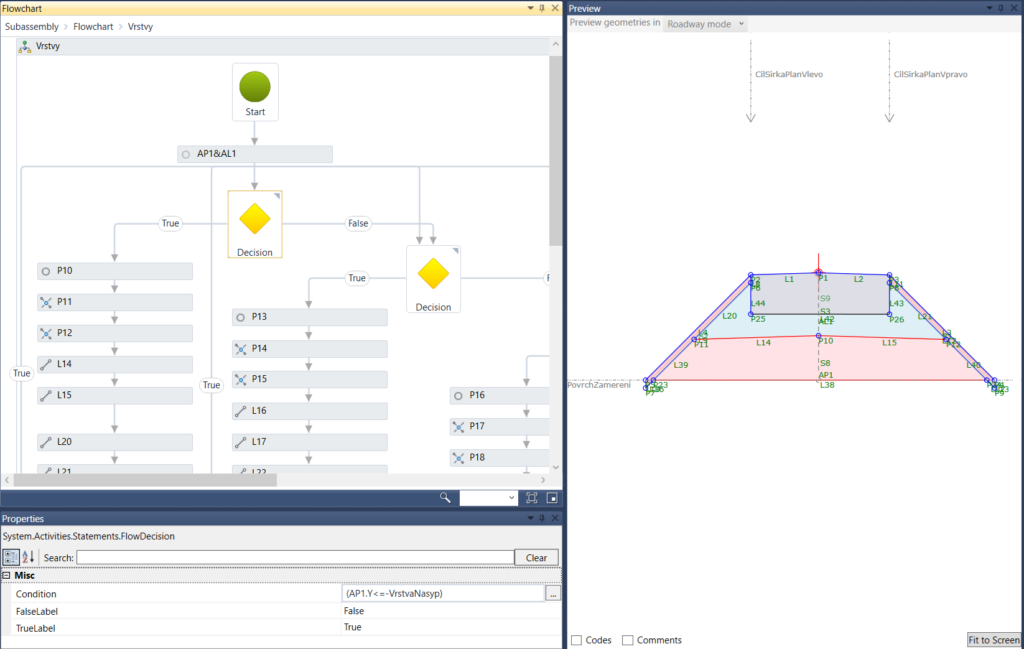Image resolution: width=1024 pixels, height=649 pixels.
Task: Click the Vrstvy flowchart header icon
Action: 25,46
